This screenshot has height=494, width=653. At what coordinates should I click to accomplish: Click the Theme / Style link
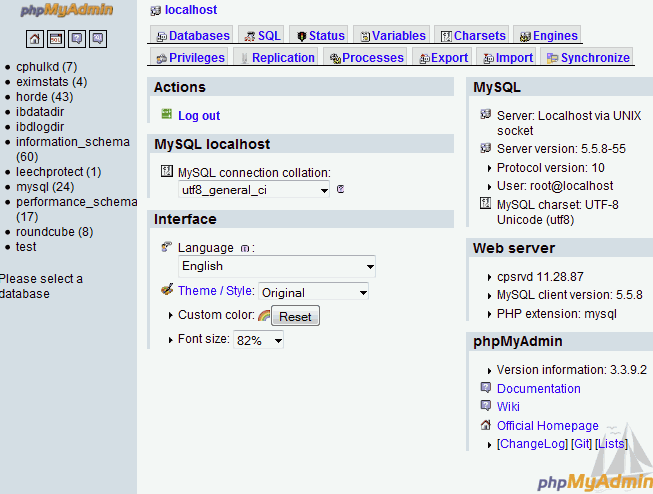pos(216,290)
